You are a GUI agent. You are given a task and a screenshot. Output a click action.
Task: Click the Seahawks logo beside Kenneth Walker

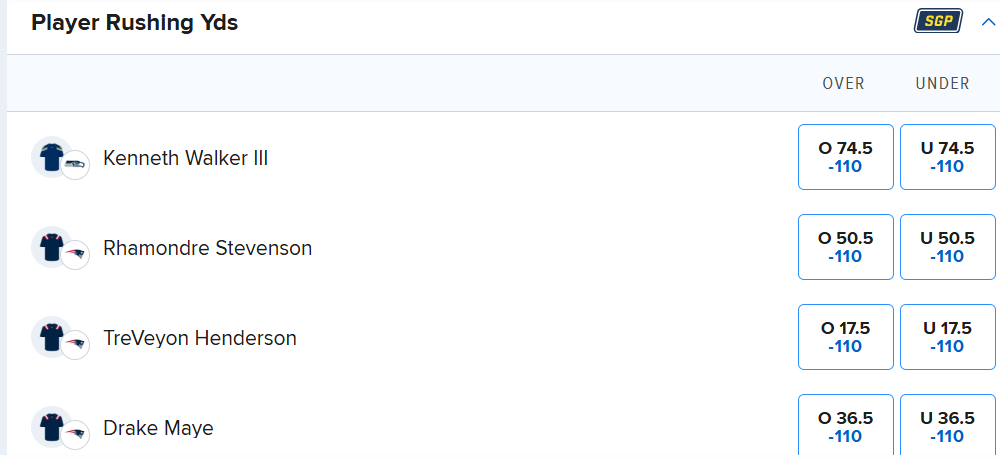tap(75, 165)
